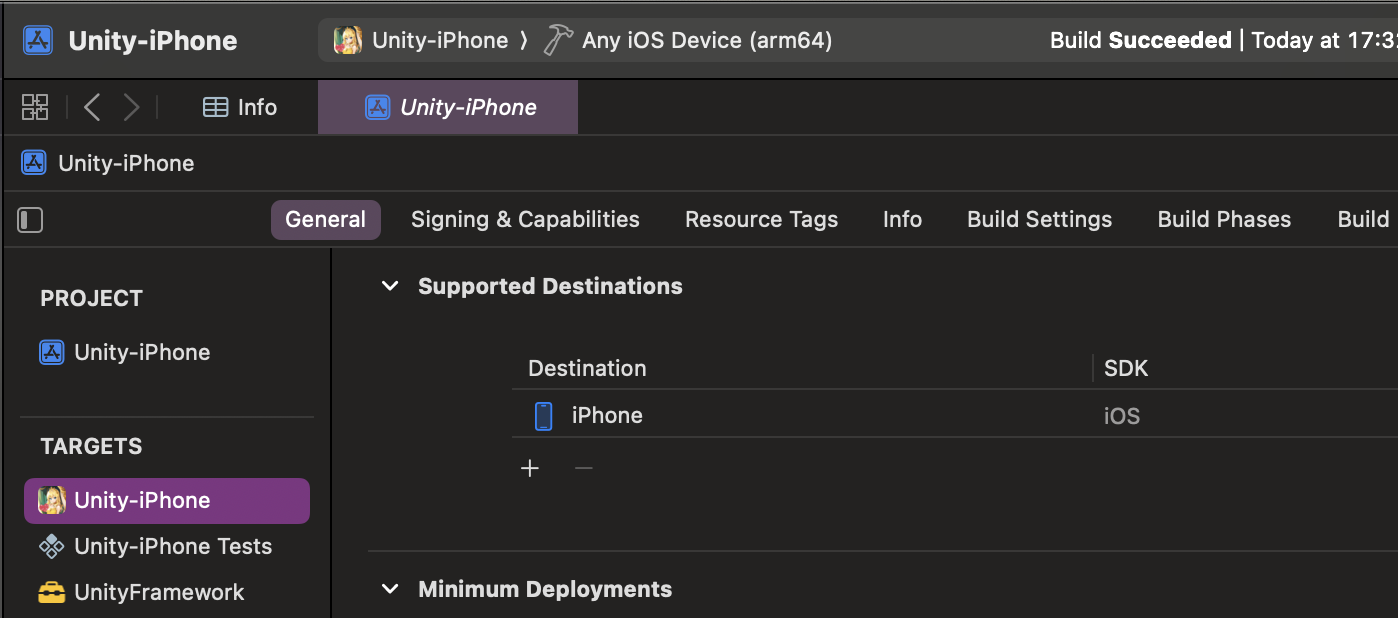
Task: Collapse the Minimum Deployments section
Action: pos(390,590)
